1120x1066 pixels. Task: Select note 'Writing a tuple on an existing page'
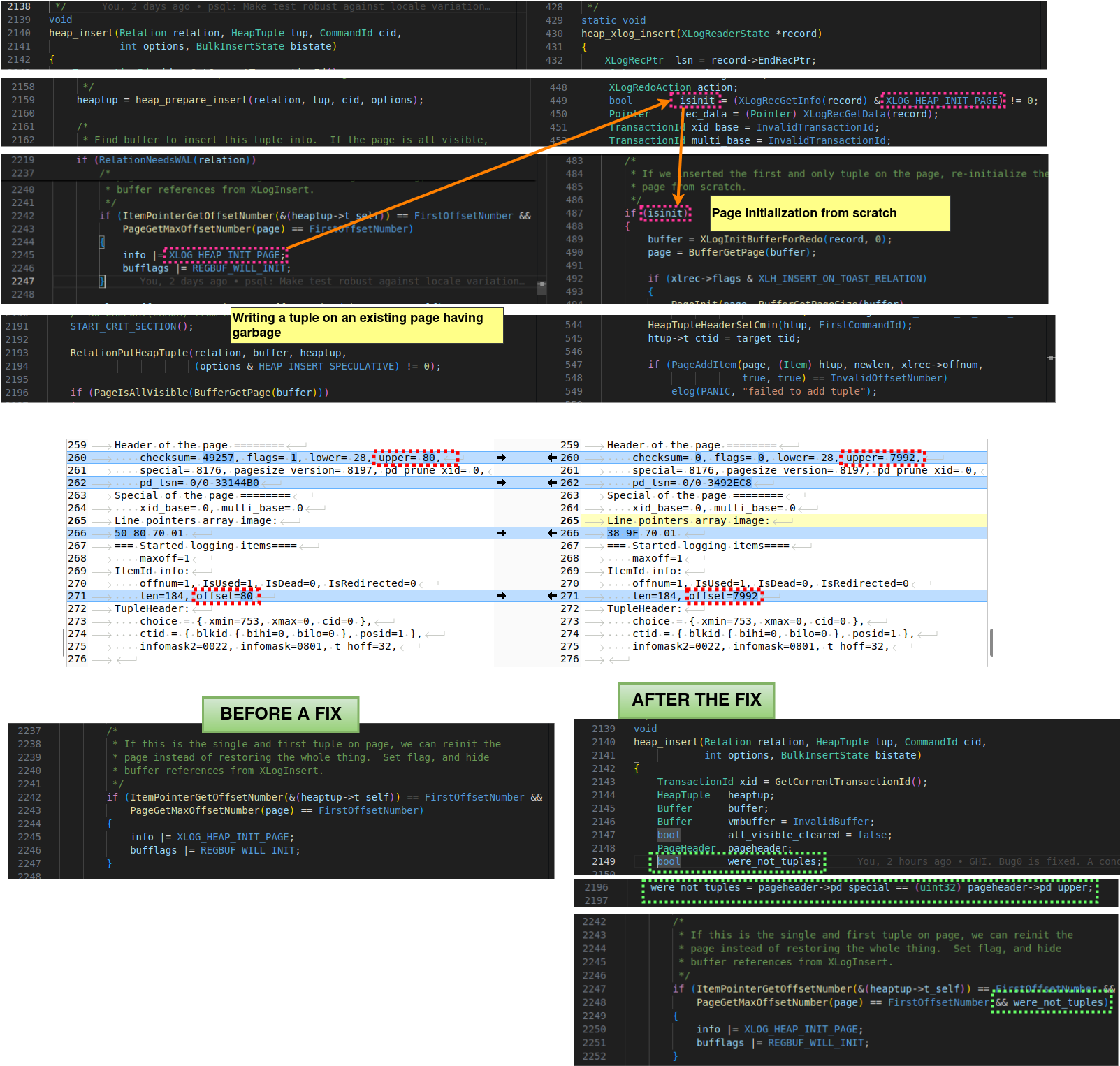pos(366,326)
